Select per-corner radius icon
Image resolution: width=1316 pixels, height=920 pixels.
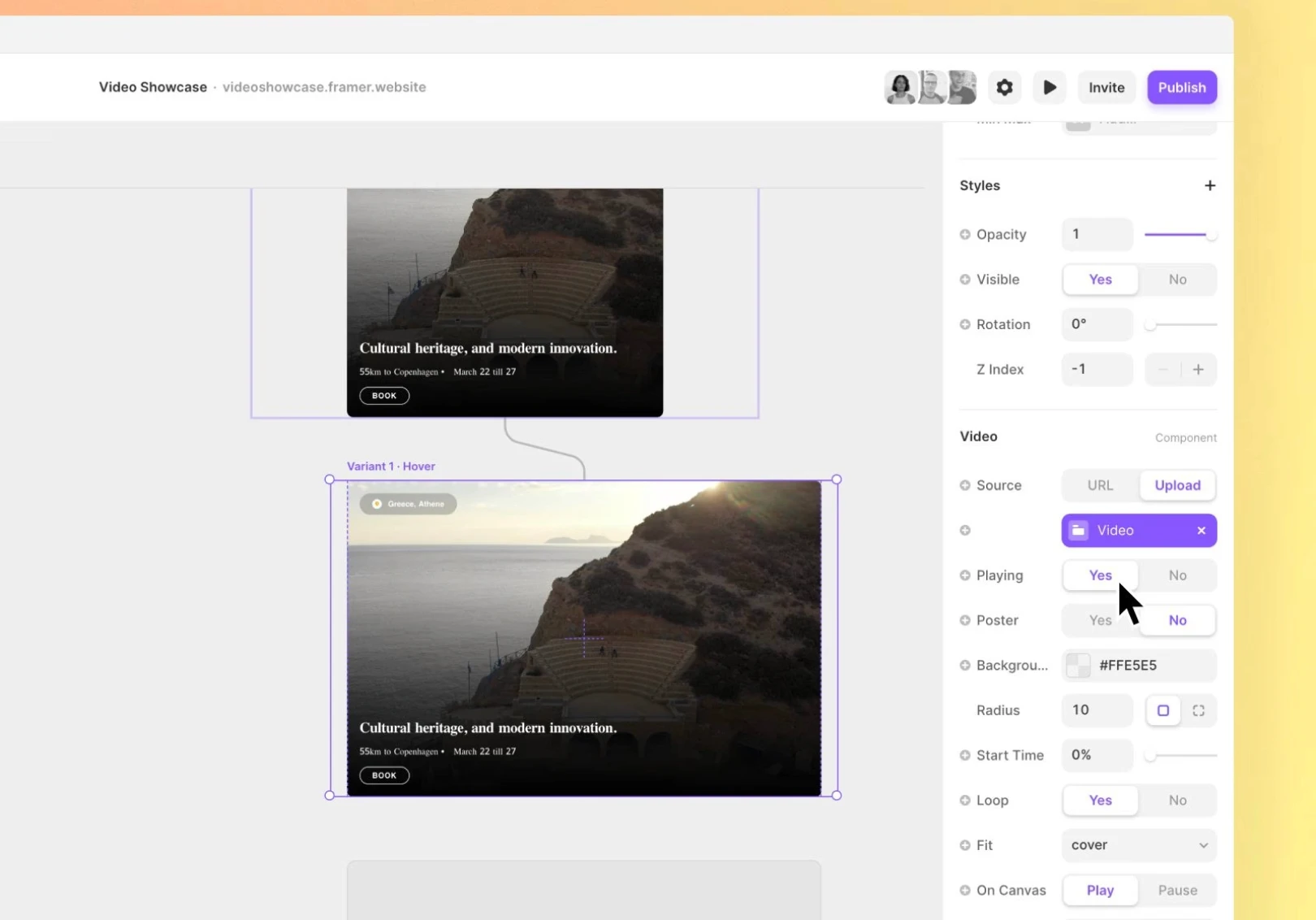pos(1198,710)
